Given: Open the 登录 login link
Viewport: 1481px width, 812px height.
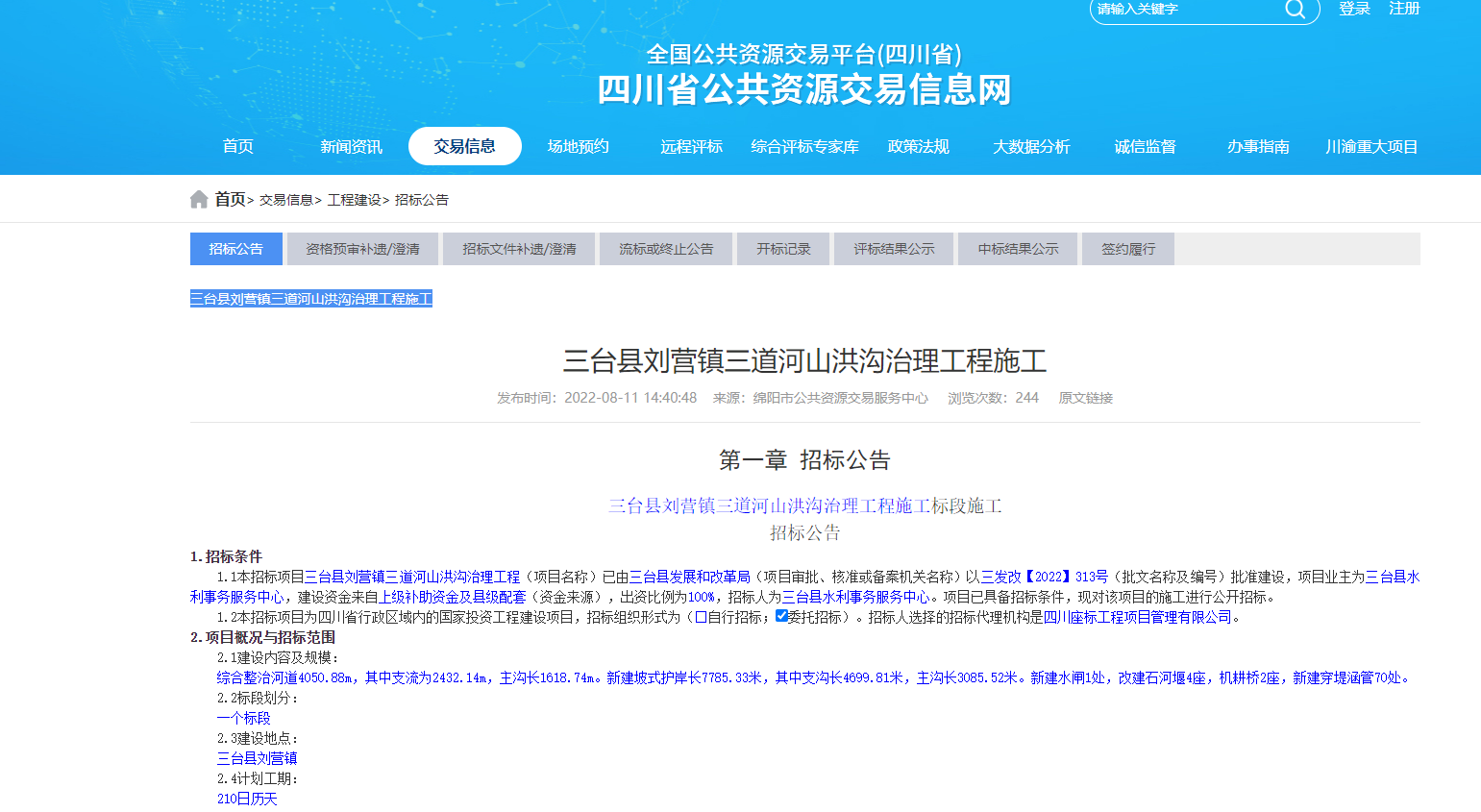Looking at the screenshot, I should click(x=1354, y=9).
